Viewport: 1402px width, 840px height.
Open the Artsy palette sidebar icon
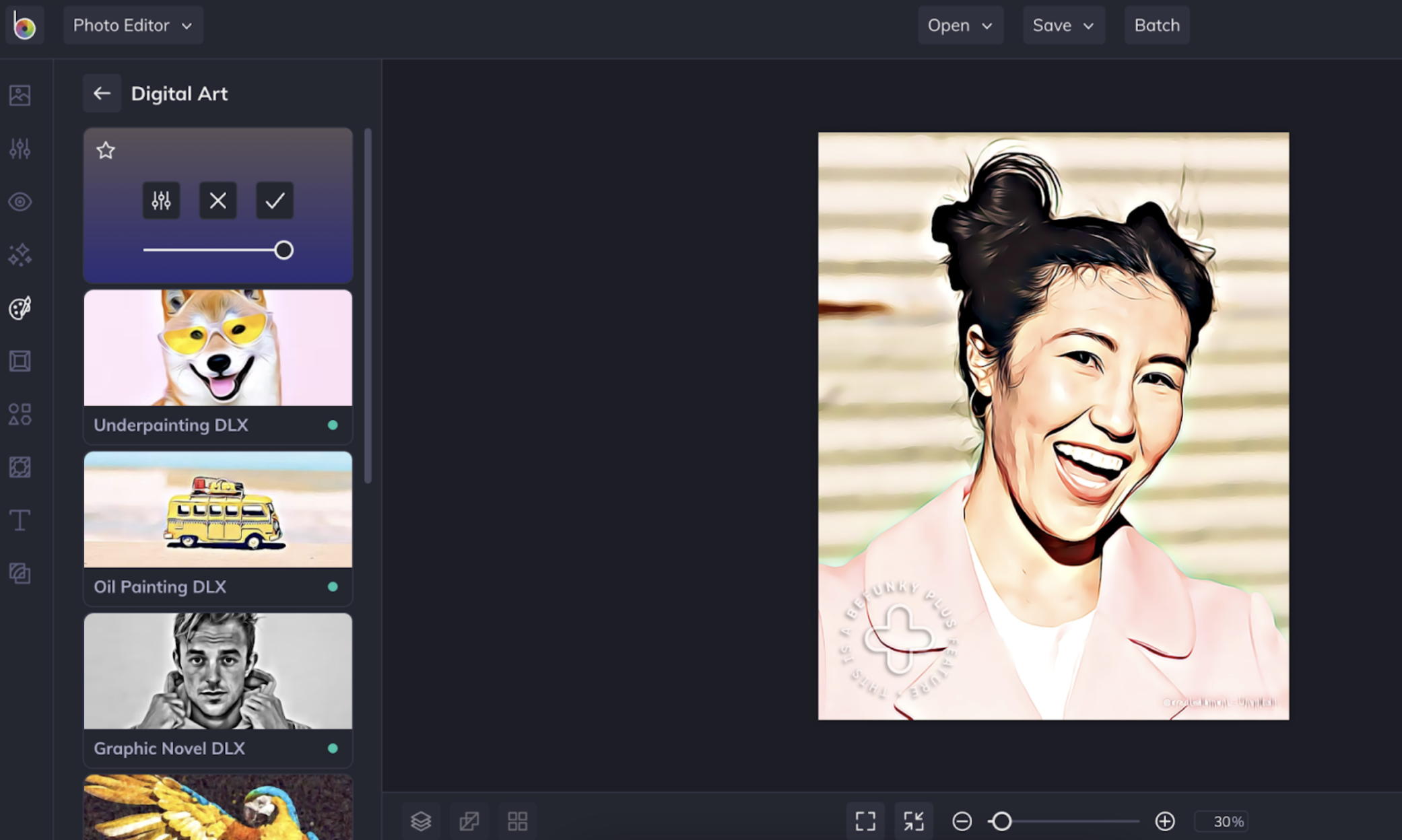(x=20, y=308)
